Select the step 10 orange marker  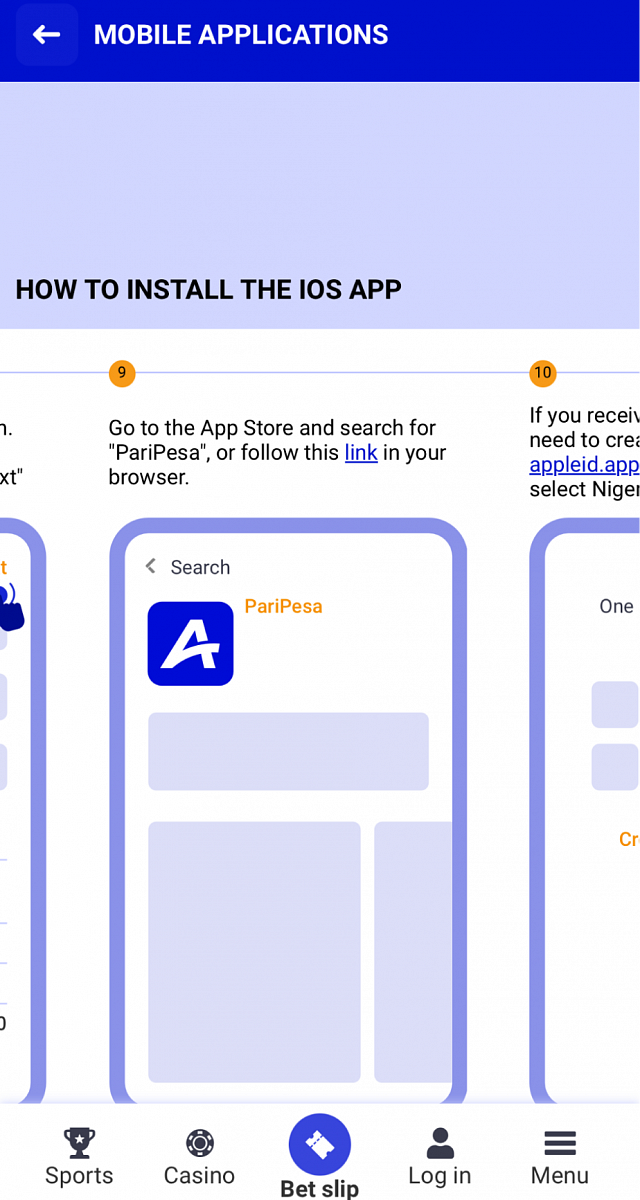tap(542, 373)
